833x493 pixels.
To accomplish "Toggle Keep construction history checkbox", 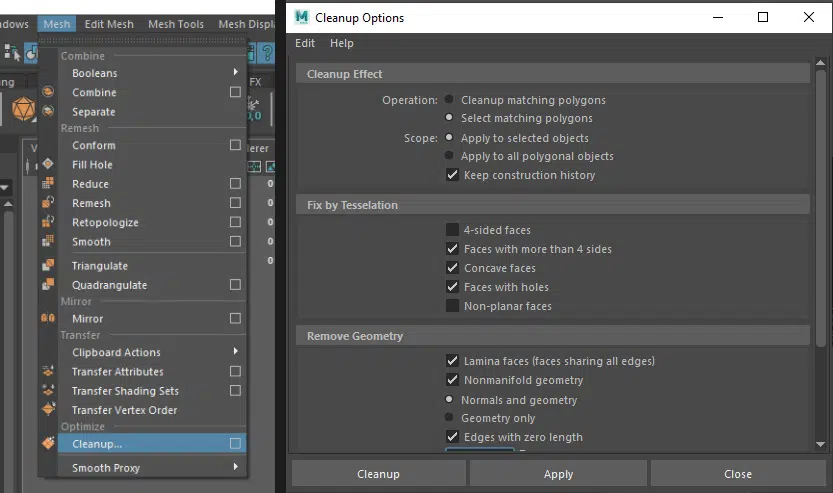I will (452, 174).
